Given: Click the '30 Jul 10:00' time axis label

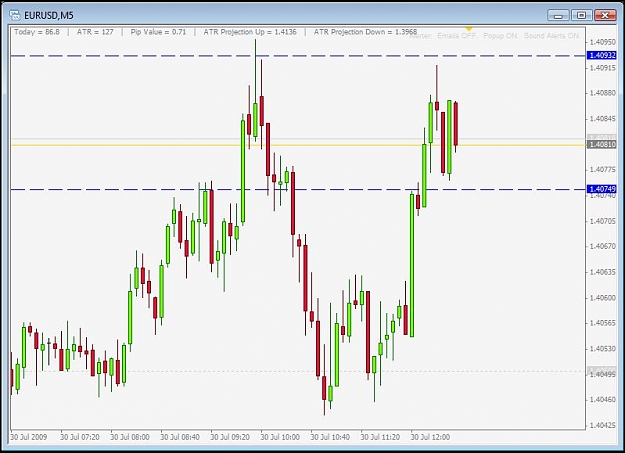Looking at the screenshot, I should (280, 437).
